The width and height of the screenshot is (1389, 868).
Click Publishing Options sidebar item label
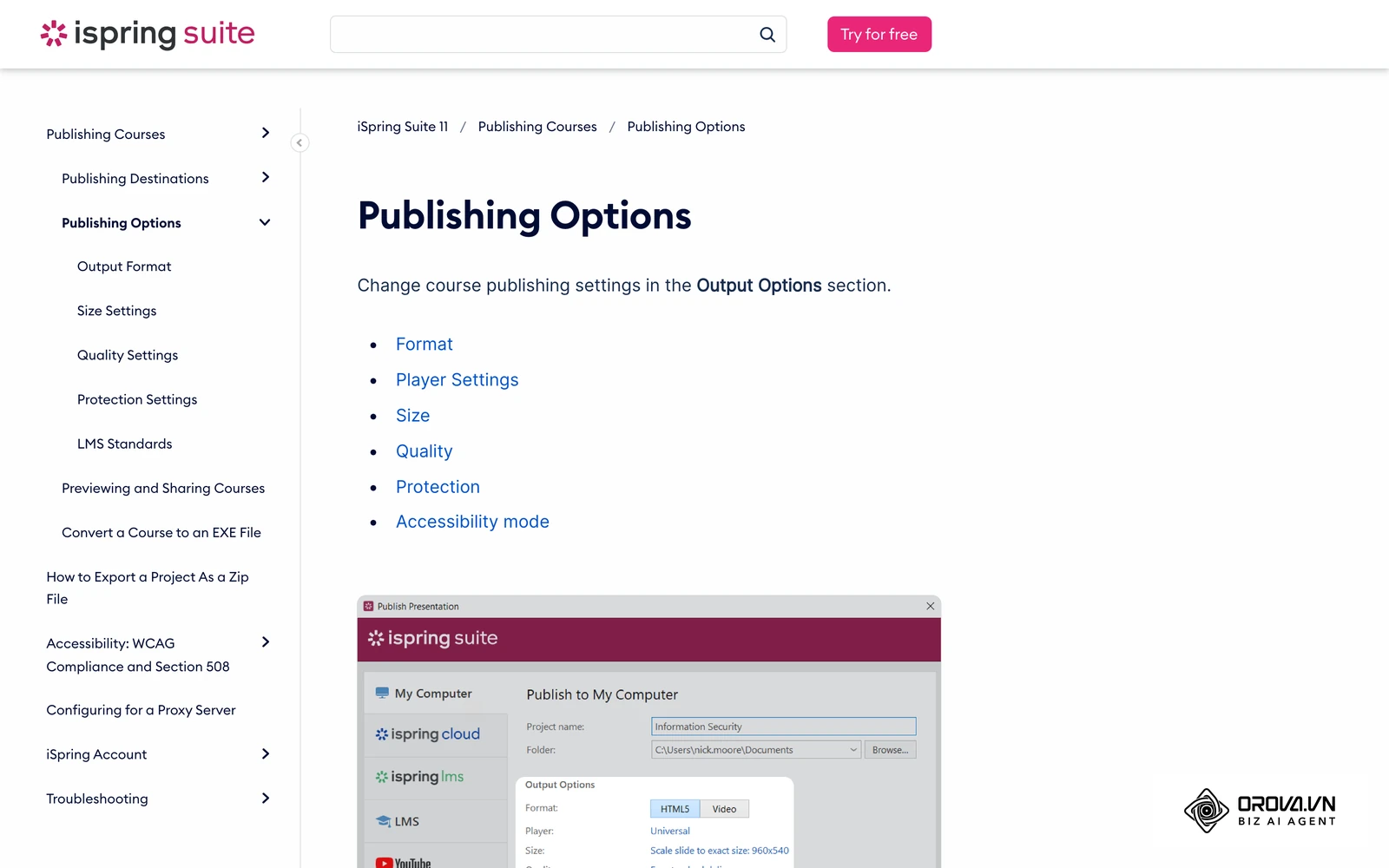coord(122,223)
